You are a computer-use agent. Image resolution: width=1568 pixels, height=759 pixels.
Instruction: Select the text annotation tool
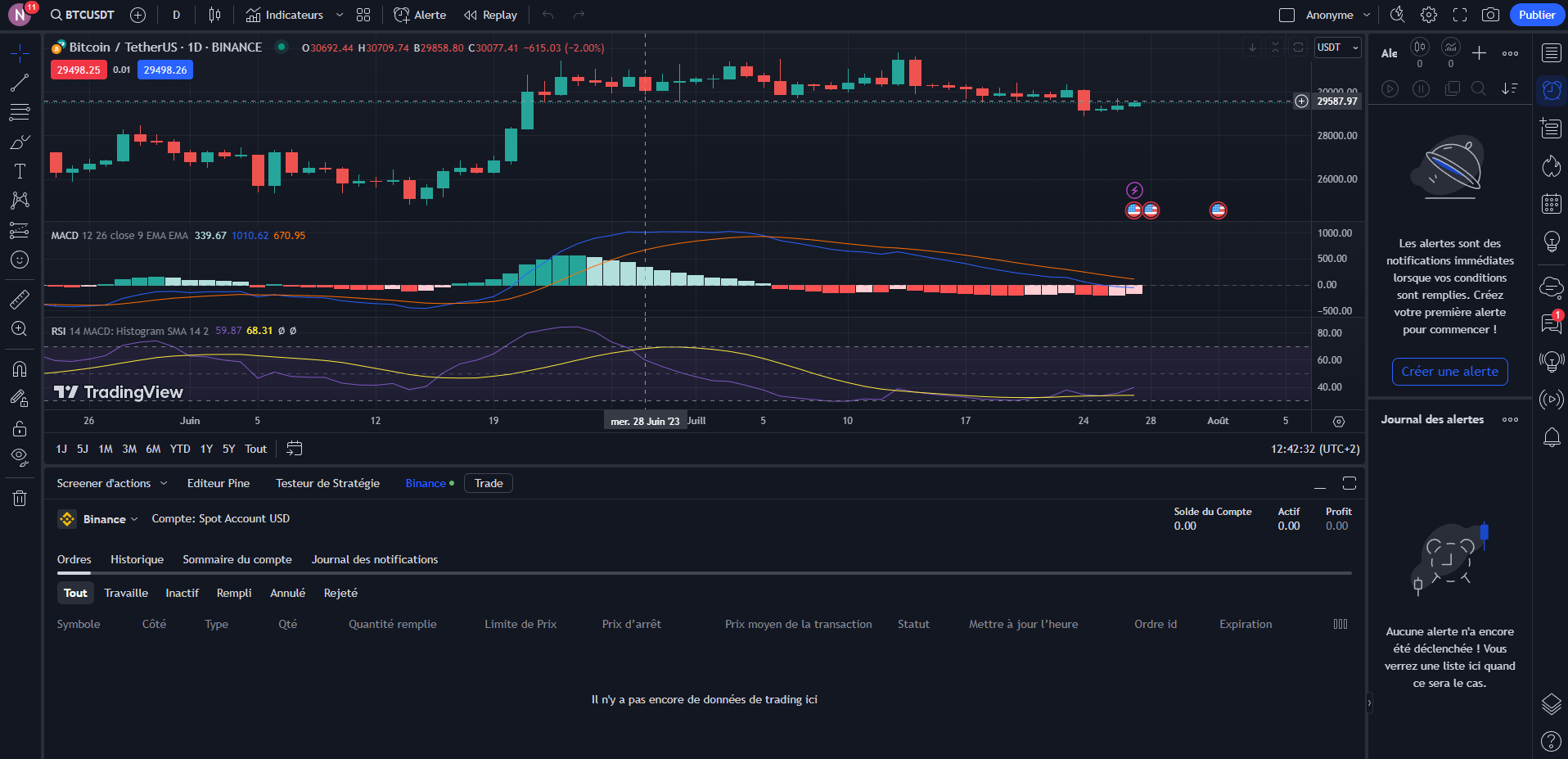click(x=20, y=171)
